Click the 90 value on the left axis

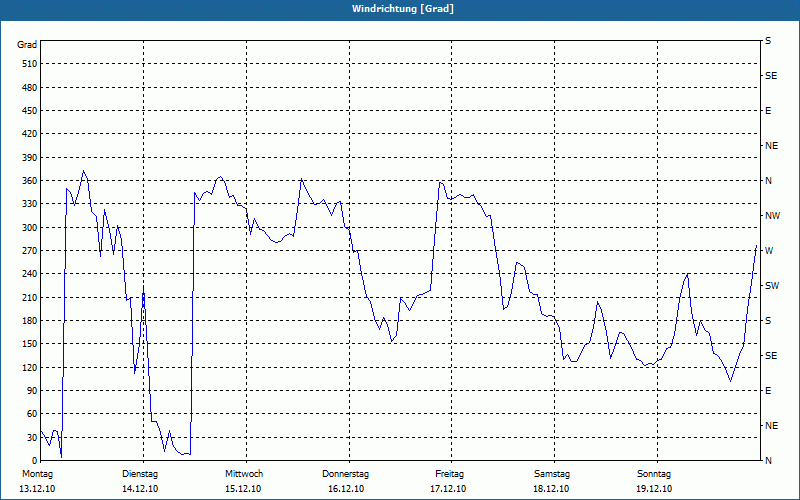[x=32, y=391]
